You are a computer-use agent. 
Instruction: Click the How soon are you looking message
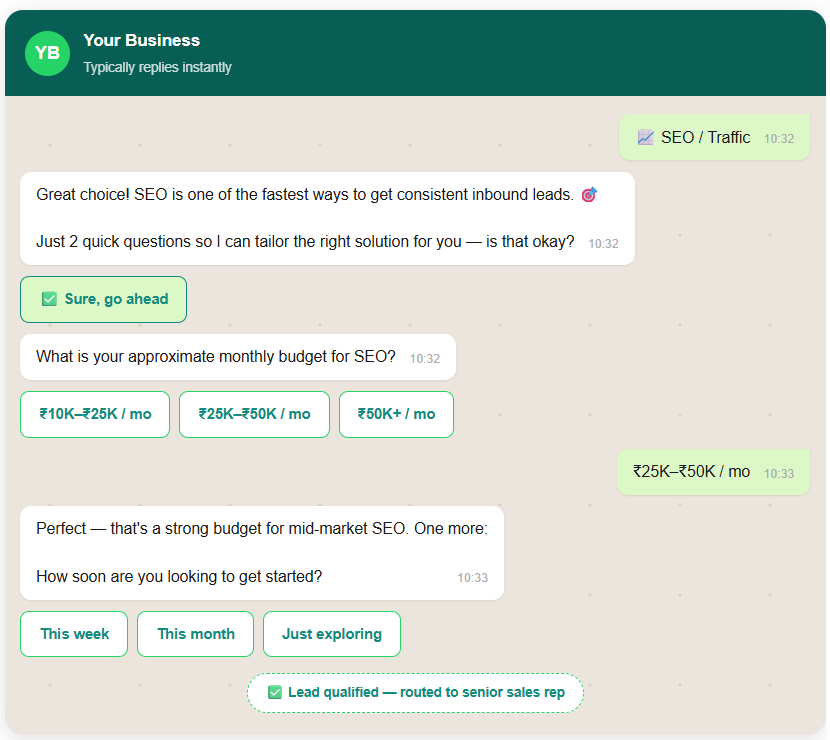pyautogui.click(x=261, y=552)
